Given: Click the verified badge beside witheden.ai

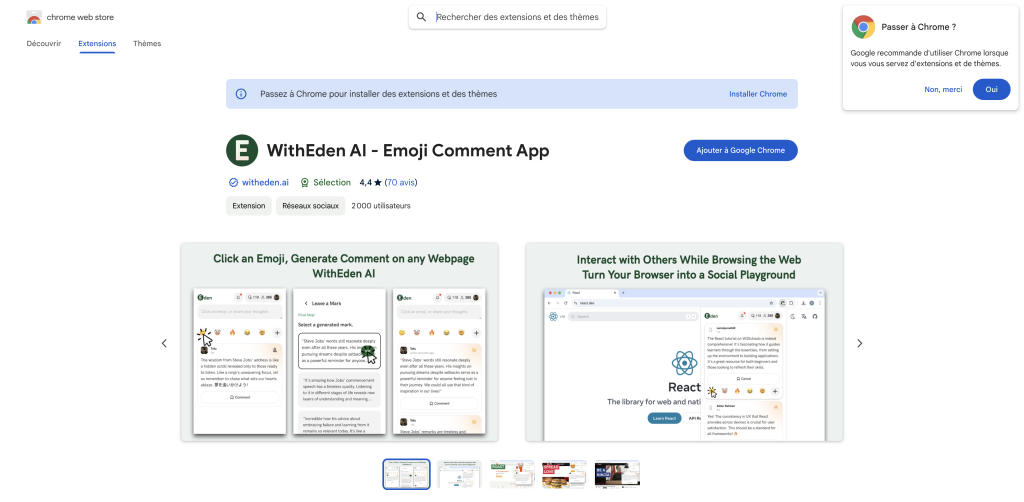Looking at the screenshot, I should point(233,183).
